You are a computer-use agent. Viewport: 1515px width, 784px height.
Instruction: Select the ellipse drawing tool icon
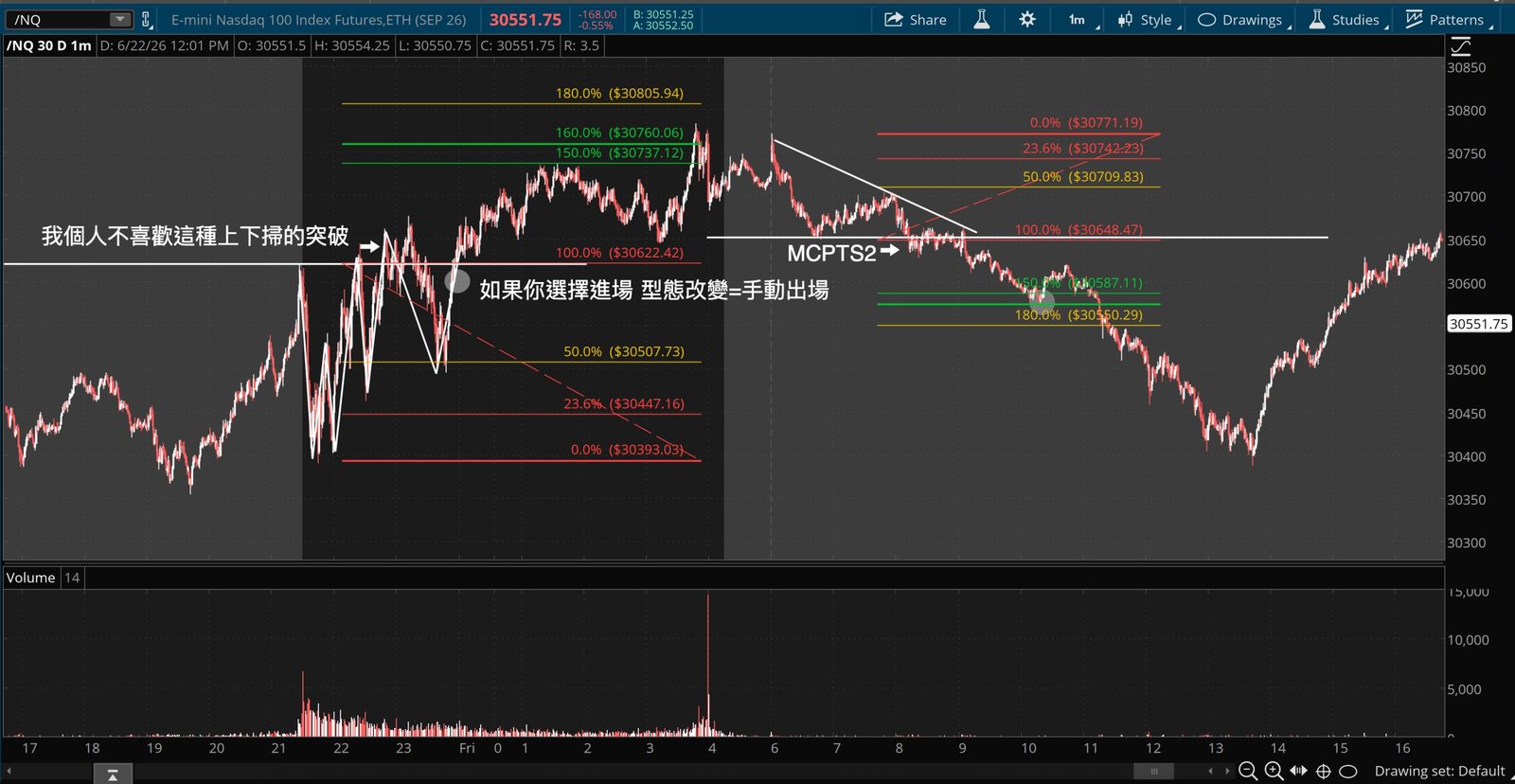[x=1348, y=771]
